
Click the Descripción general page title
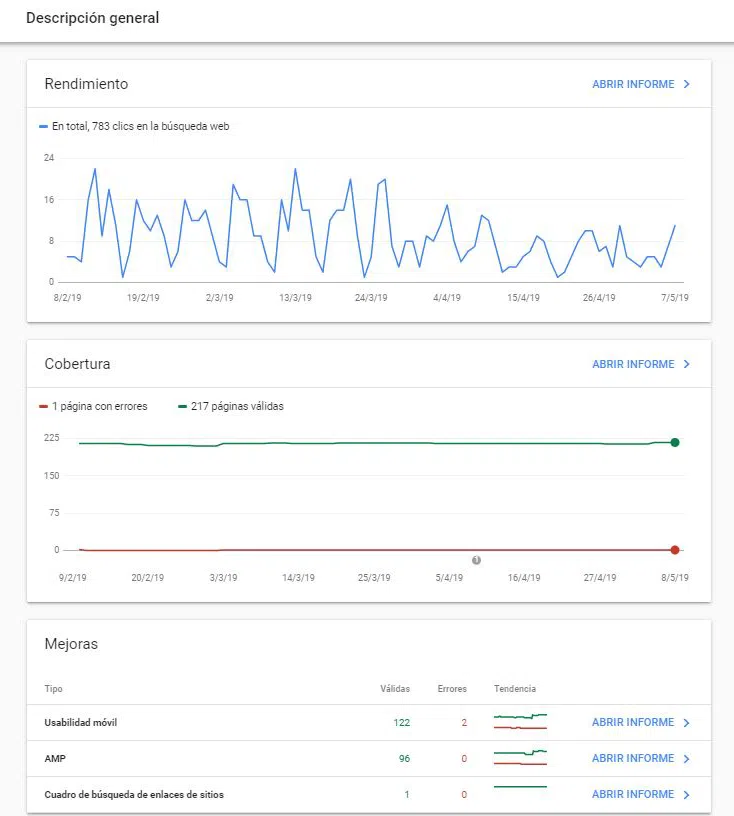click(x=93, y=18)
